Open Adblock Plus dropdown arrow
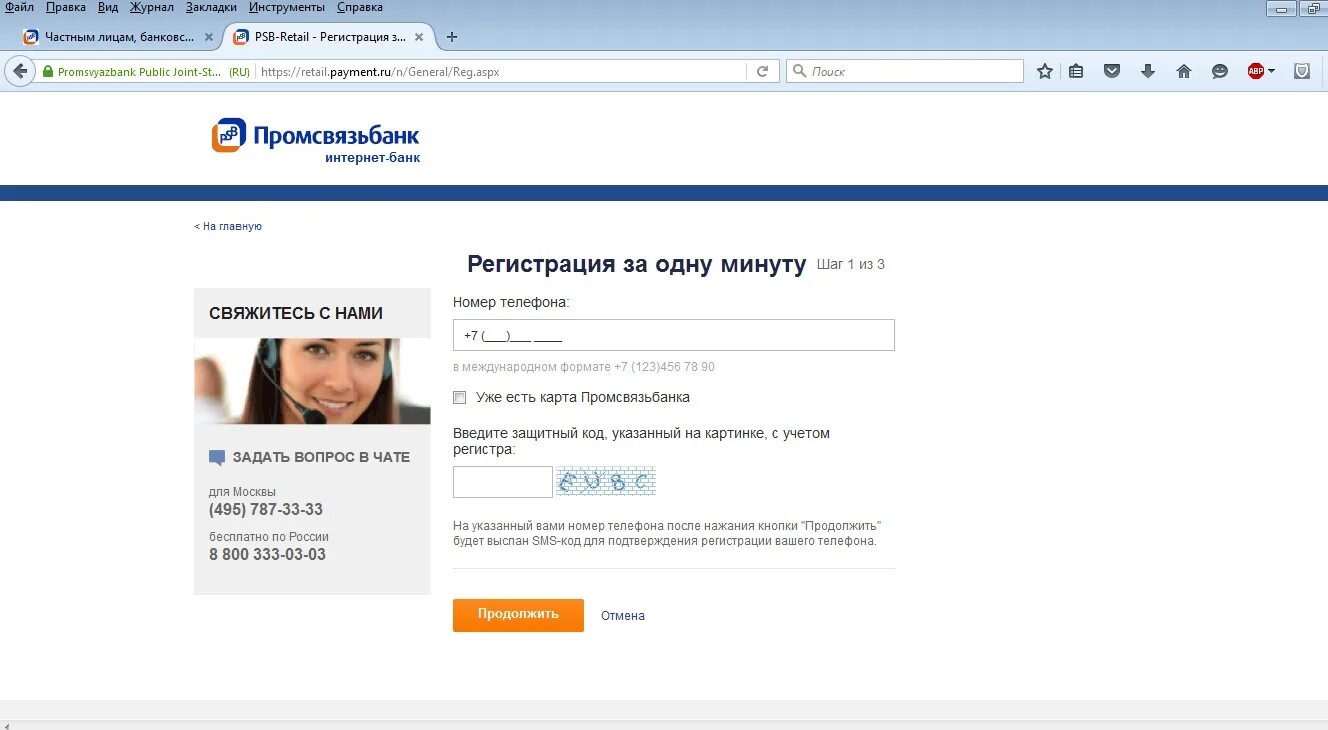Image resolution: width=1328 pixels, height=730 pixels. 1272,71
